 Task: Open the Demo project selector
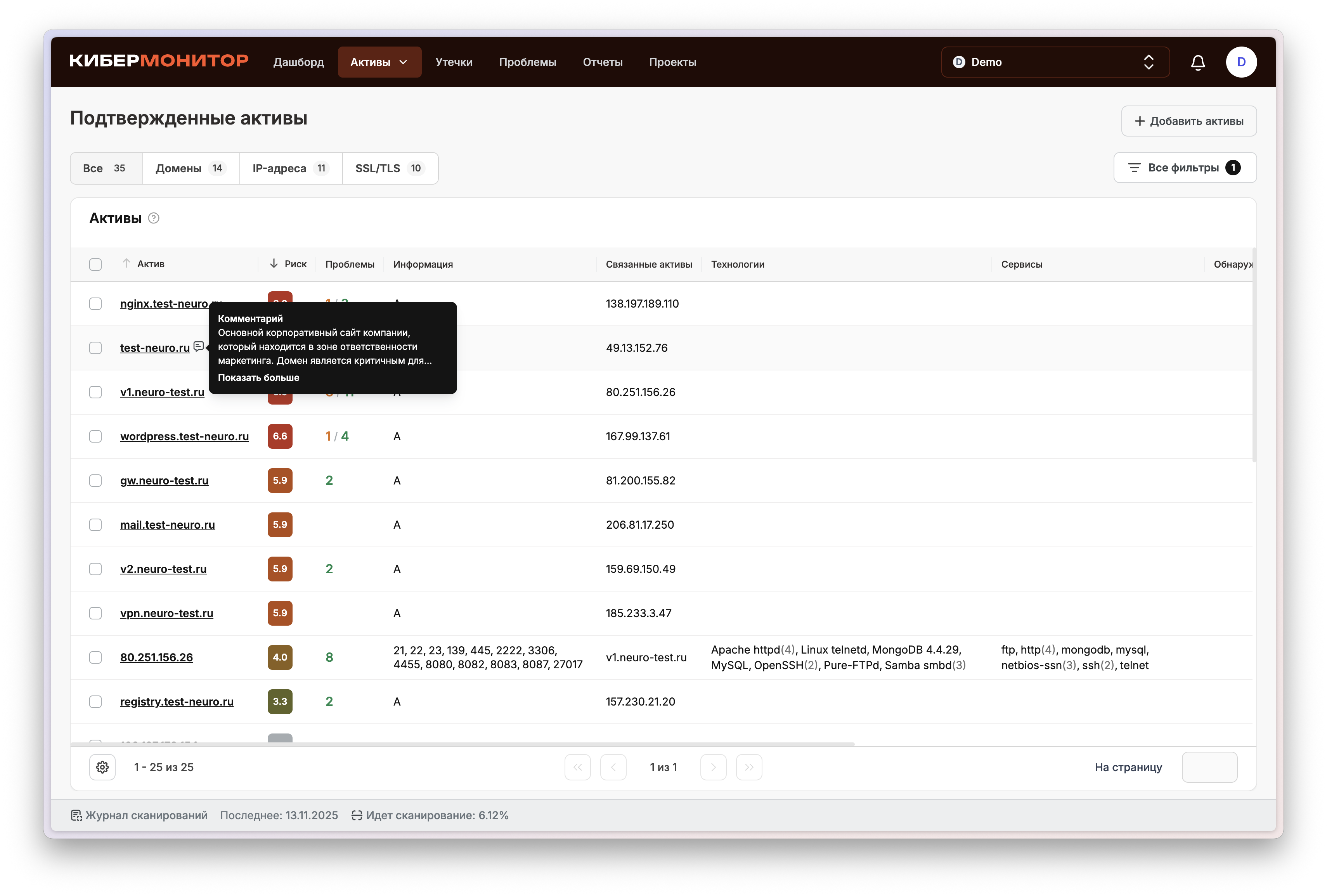point(1055,62)
